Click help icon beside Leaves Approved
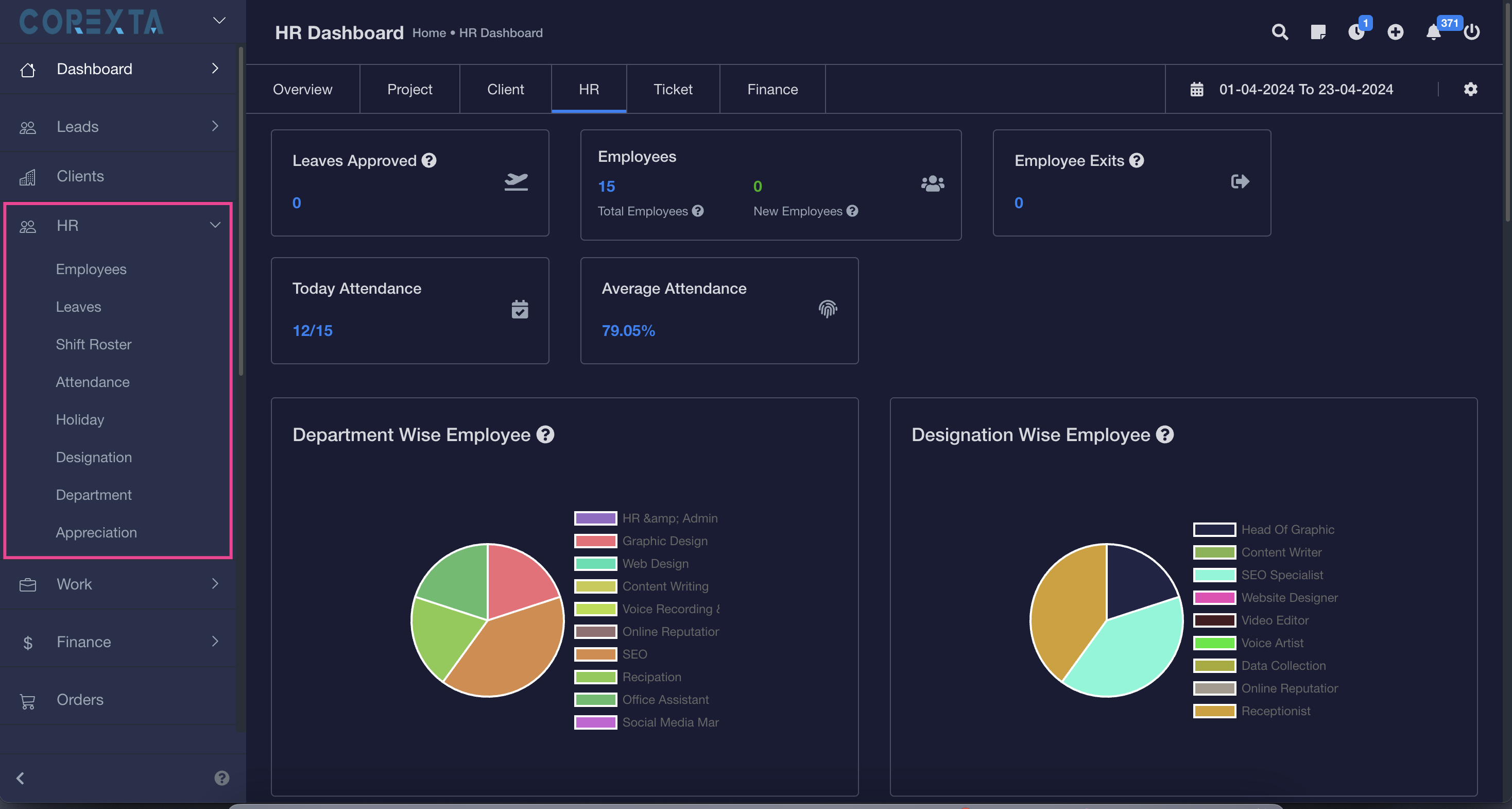This screenshot has height=809, width=1512. 429,160
